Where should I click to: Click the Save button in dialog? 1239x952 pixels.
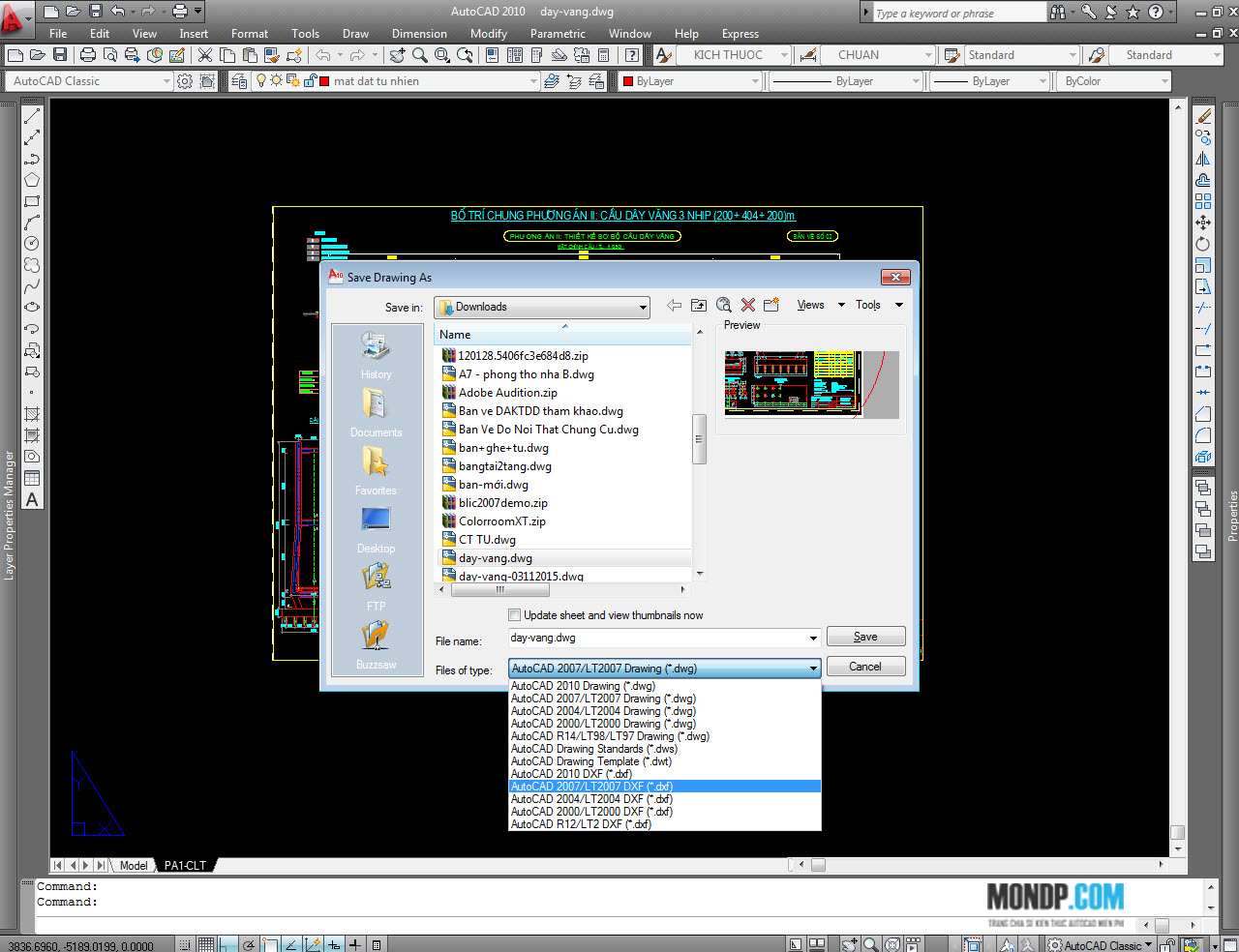865,637
